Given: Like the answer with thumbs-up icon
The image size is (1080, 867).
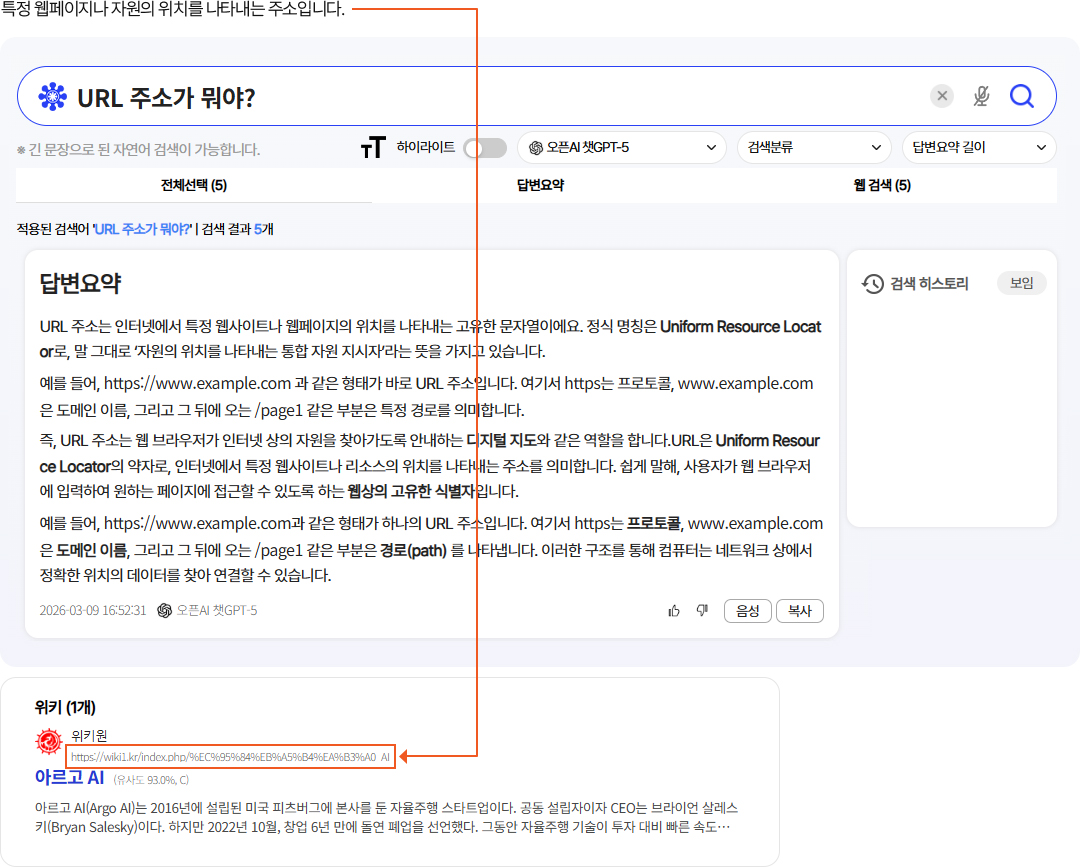Looking at the screenshot, I should pos(674,611).
